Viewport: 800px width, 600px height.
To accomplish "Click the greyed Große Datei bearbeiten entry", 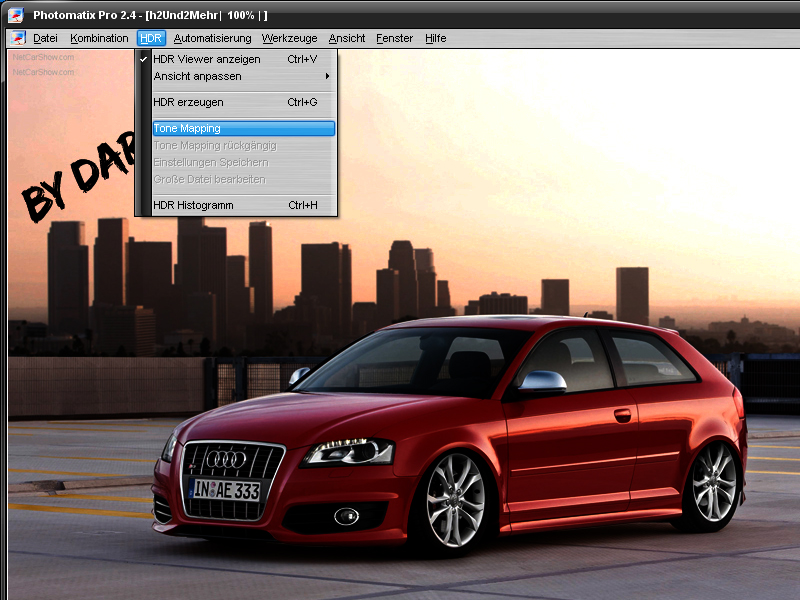I will pyautogui.click(x=208, y=179).
